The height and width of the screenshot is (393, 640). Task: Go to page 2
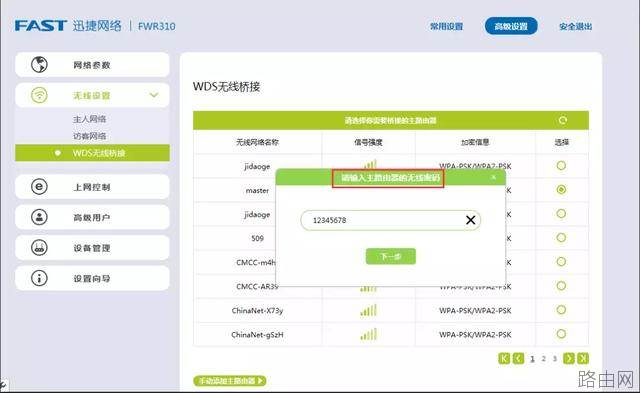[x=544, y=359]
